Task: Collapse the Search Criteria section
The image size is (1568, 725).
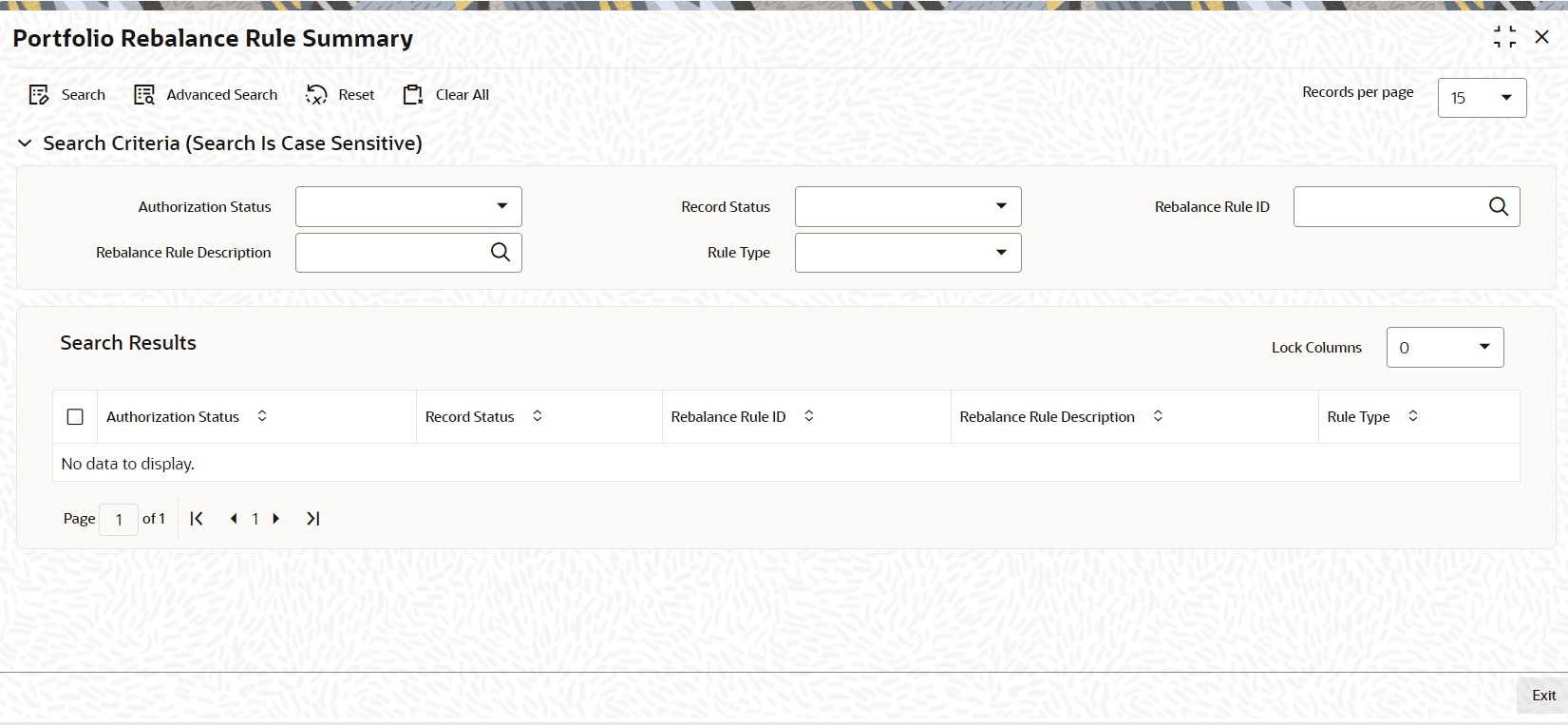Action: click(25, 143)
